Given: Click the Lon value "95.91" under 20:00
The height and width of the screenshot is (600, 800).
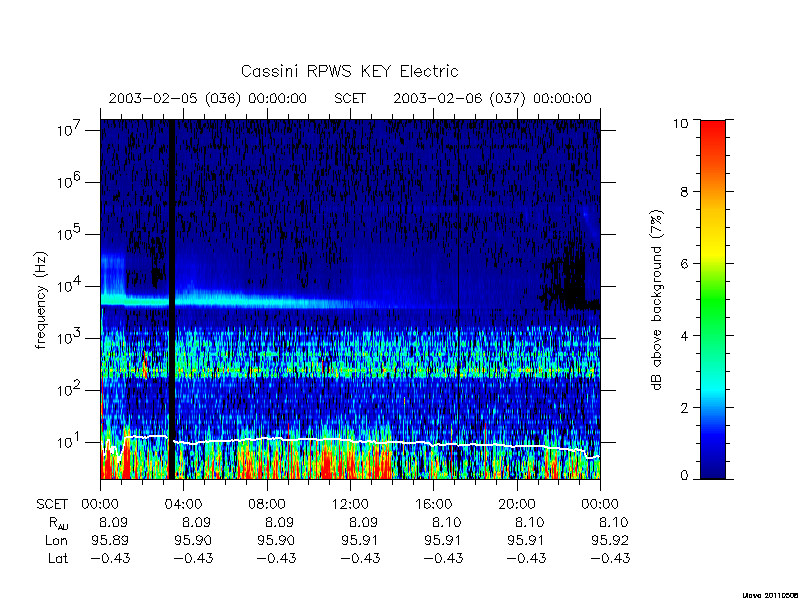Looking at the screenshot, I should (x=526, y=540).
